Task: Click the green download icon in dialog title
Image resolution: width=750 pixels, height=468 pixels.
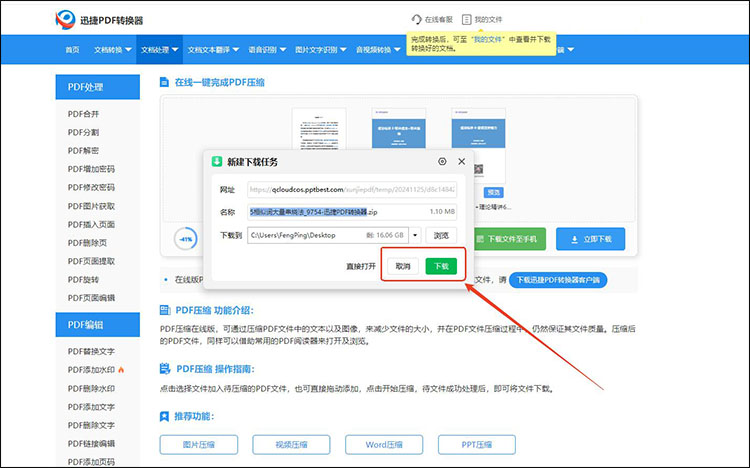Action: 217,162
